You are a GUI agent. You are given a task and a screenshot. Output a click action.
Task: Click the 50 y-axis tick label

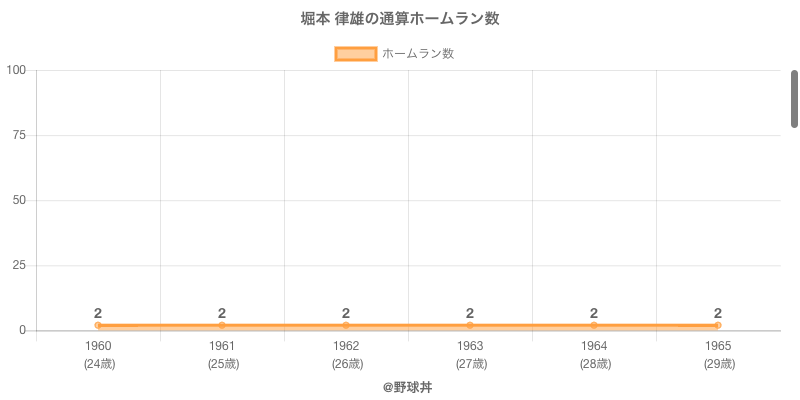(x=20, y=200)
